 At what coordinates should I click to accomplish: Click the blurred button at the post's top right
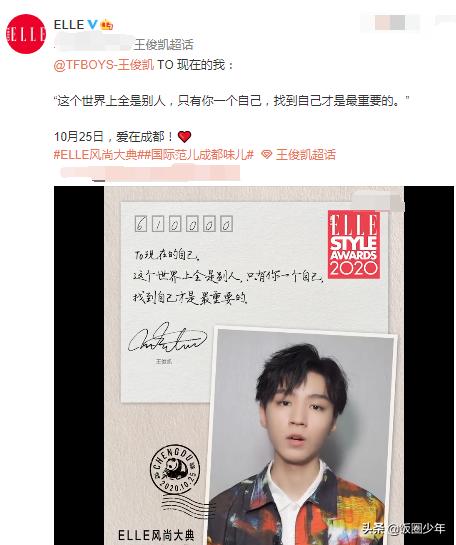click(390, 23)
